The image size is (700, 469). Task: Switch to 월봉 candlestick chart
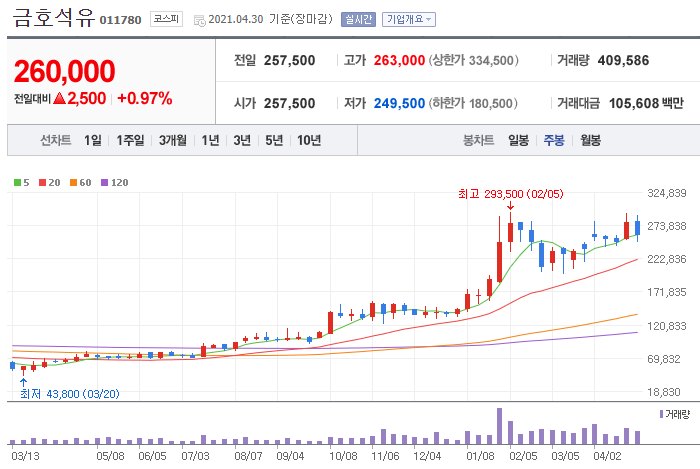click(x=590, y=140)
